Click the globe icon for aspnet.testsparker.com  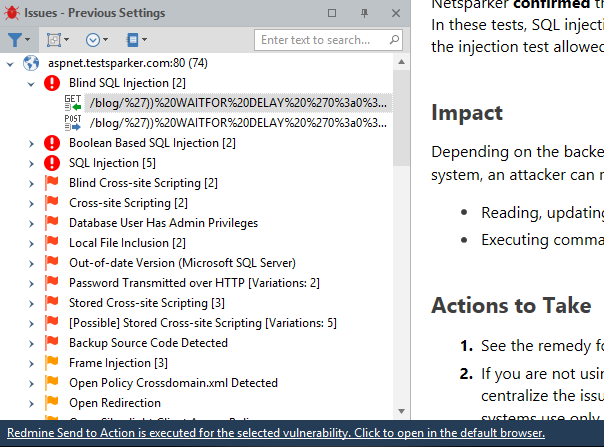31,62
